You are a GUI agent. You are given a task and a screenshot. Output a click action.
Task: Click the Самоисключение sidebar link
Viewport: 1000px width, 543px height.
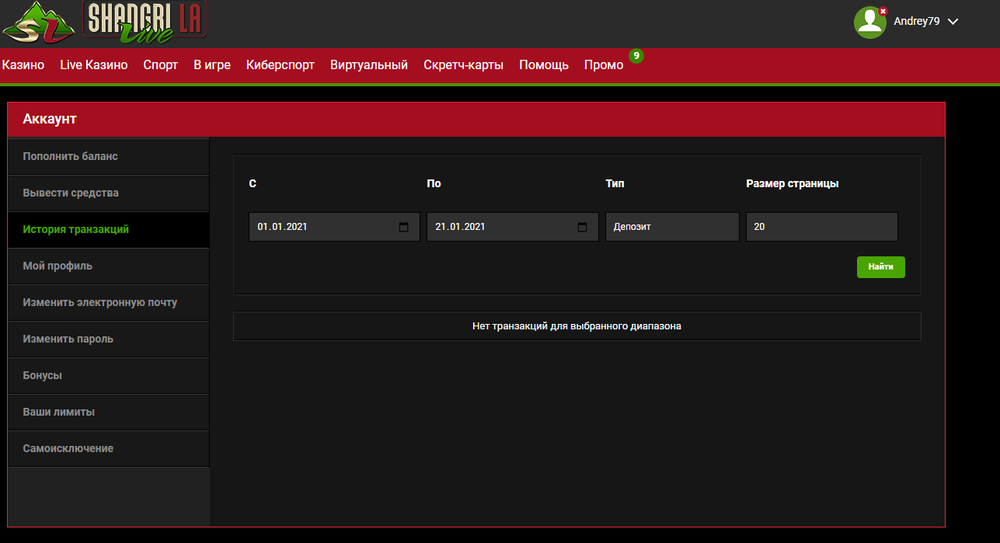pyautogui.click(x=68, y=448)
